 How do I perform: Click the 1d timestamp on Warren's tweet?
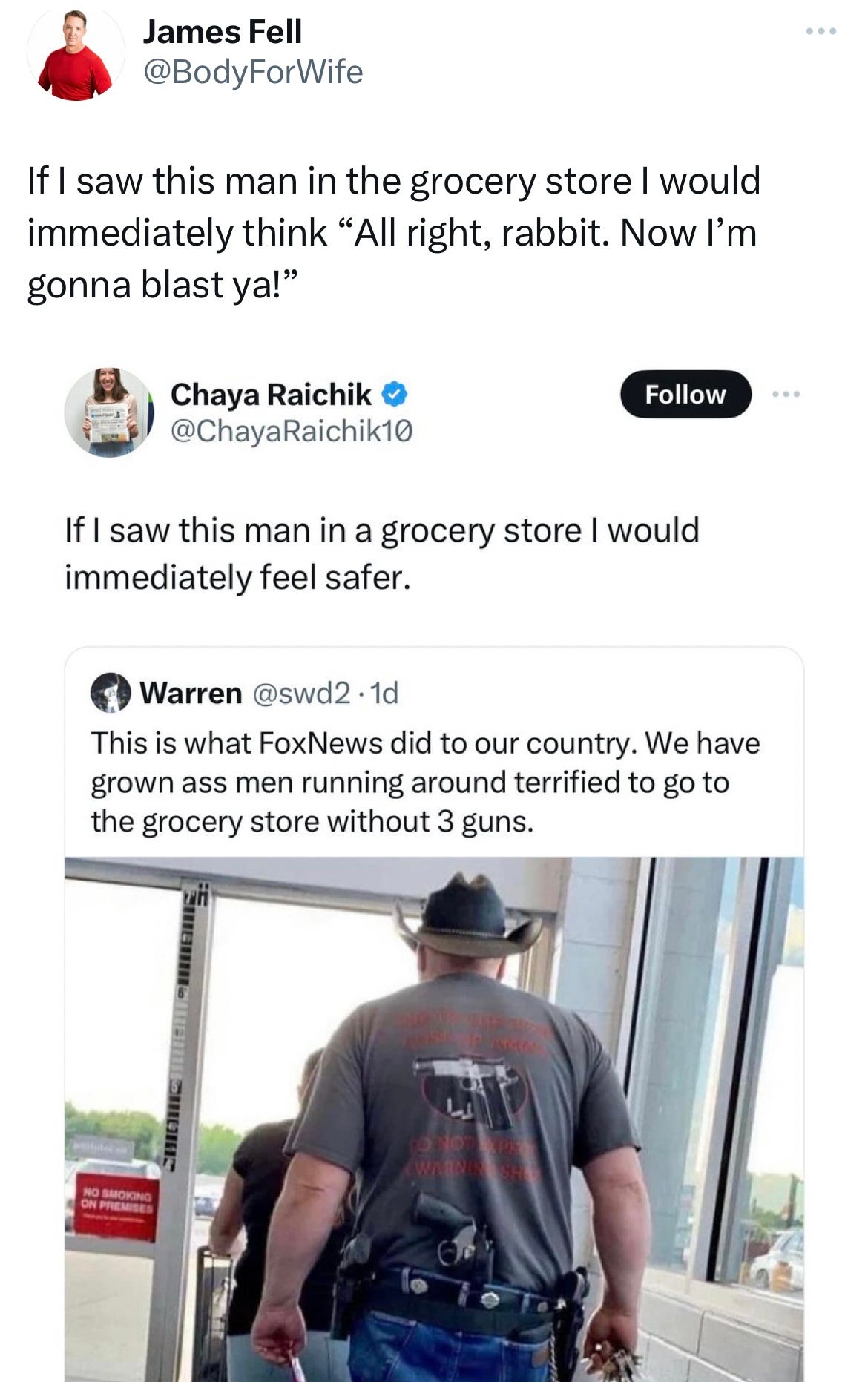[x=384, y=693]
